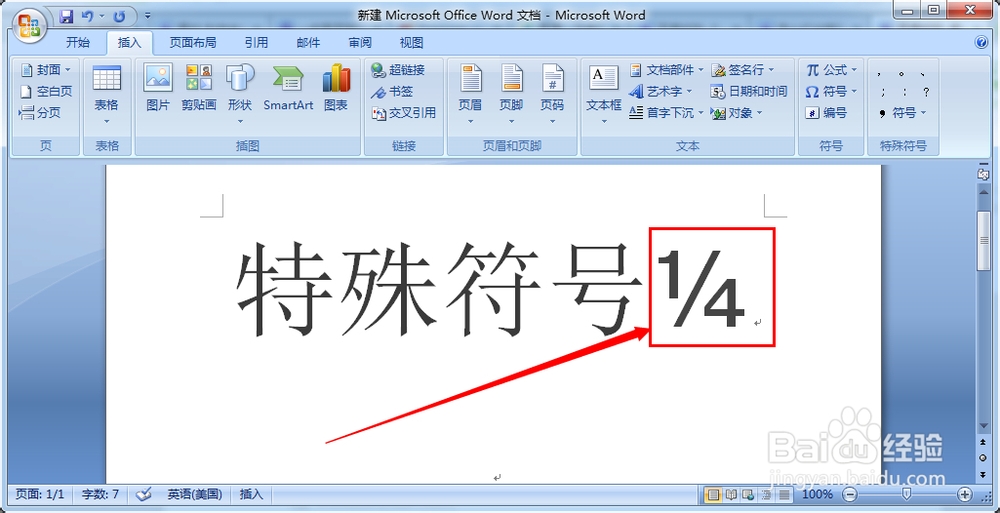Switch to the 视图 tab
This screenshot has width=1000, height=513.
tap(411, 43)
